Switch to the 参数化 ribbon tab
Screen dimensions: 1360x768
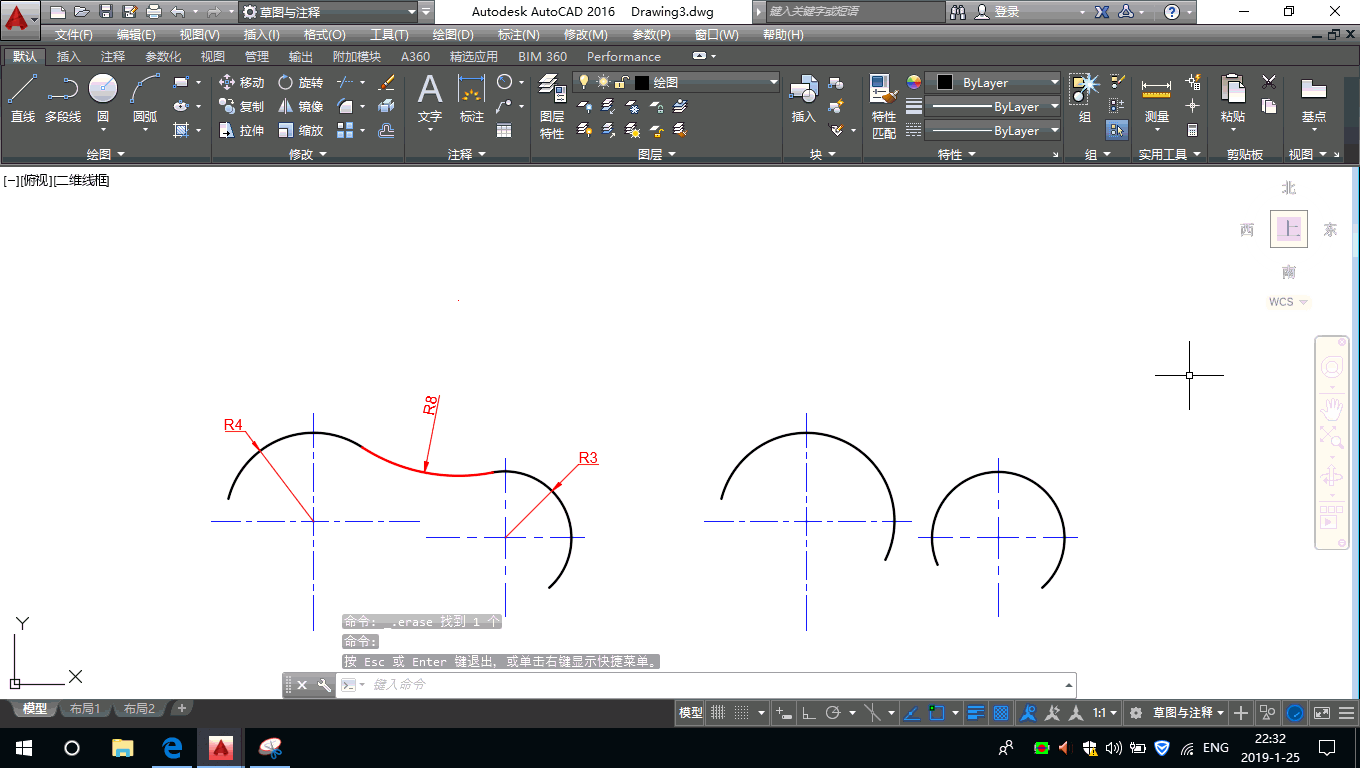[164, 57]
